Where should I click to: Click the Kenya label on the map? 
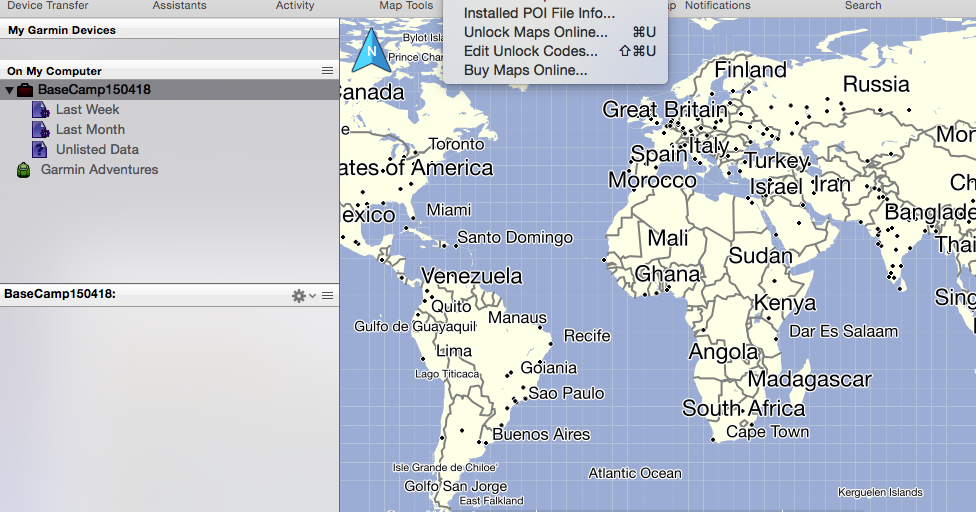pos(785,303)
